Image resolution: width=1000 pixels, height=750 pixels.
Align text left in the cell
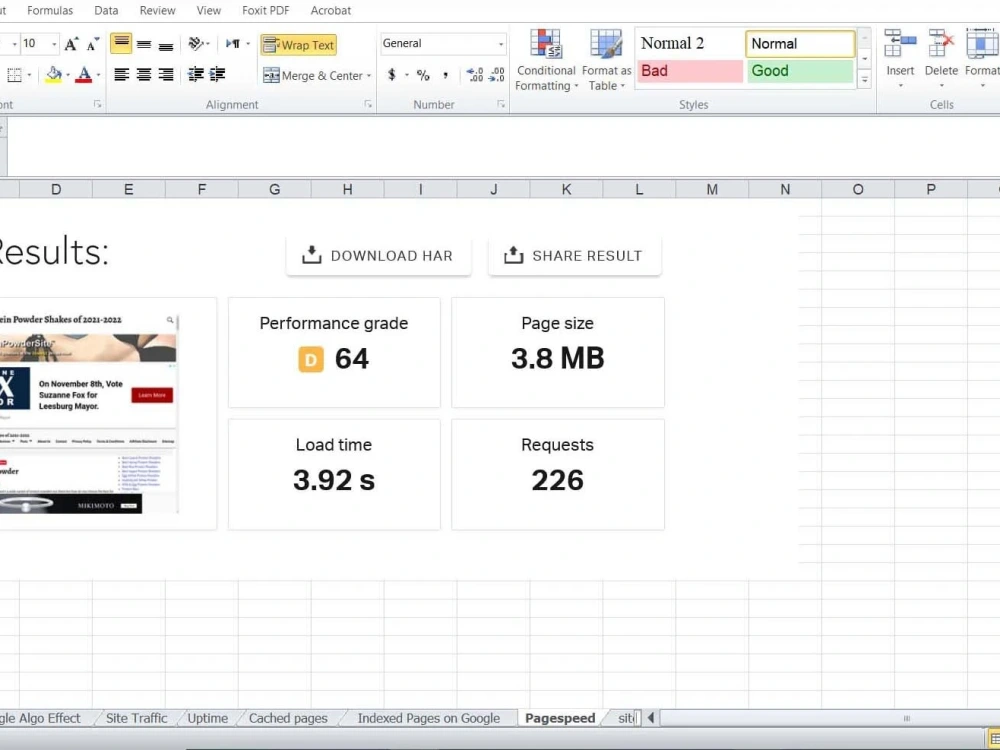(x=121, y=75)
